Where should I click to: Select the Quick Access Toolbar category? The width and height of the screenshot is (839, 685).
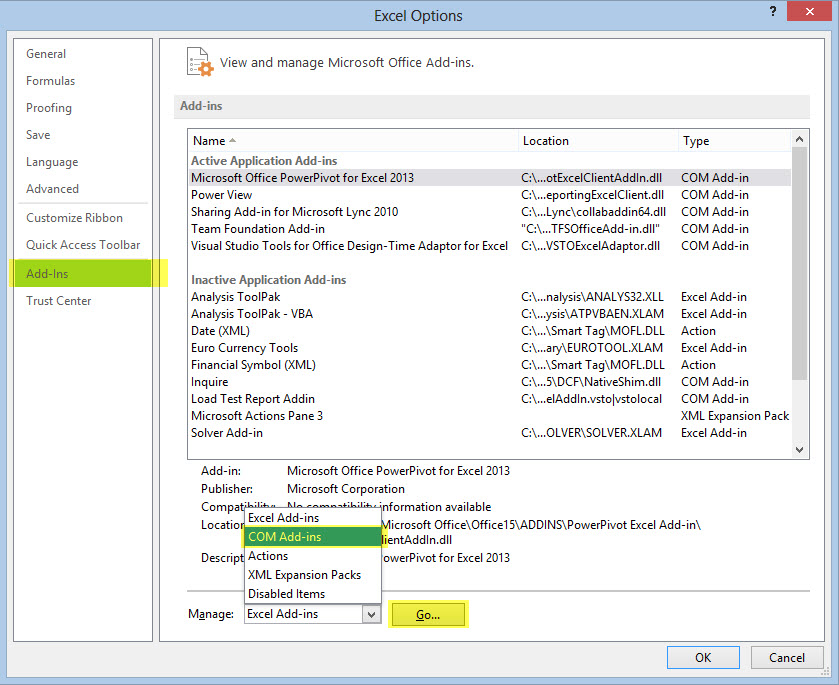coord(84,244)
